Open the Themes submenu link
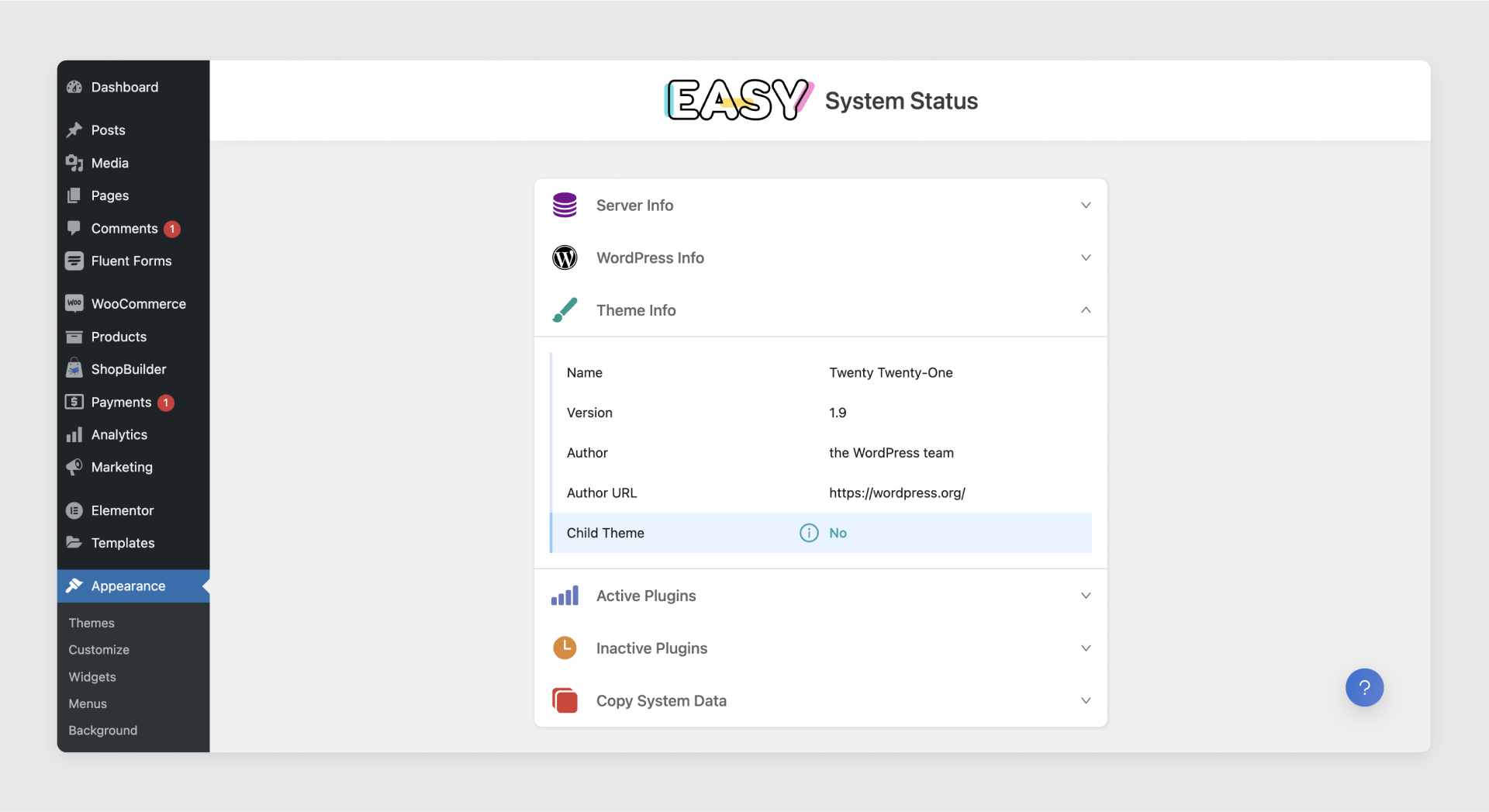The image size is (1489, 812). 92,623
